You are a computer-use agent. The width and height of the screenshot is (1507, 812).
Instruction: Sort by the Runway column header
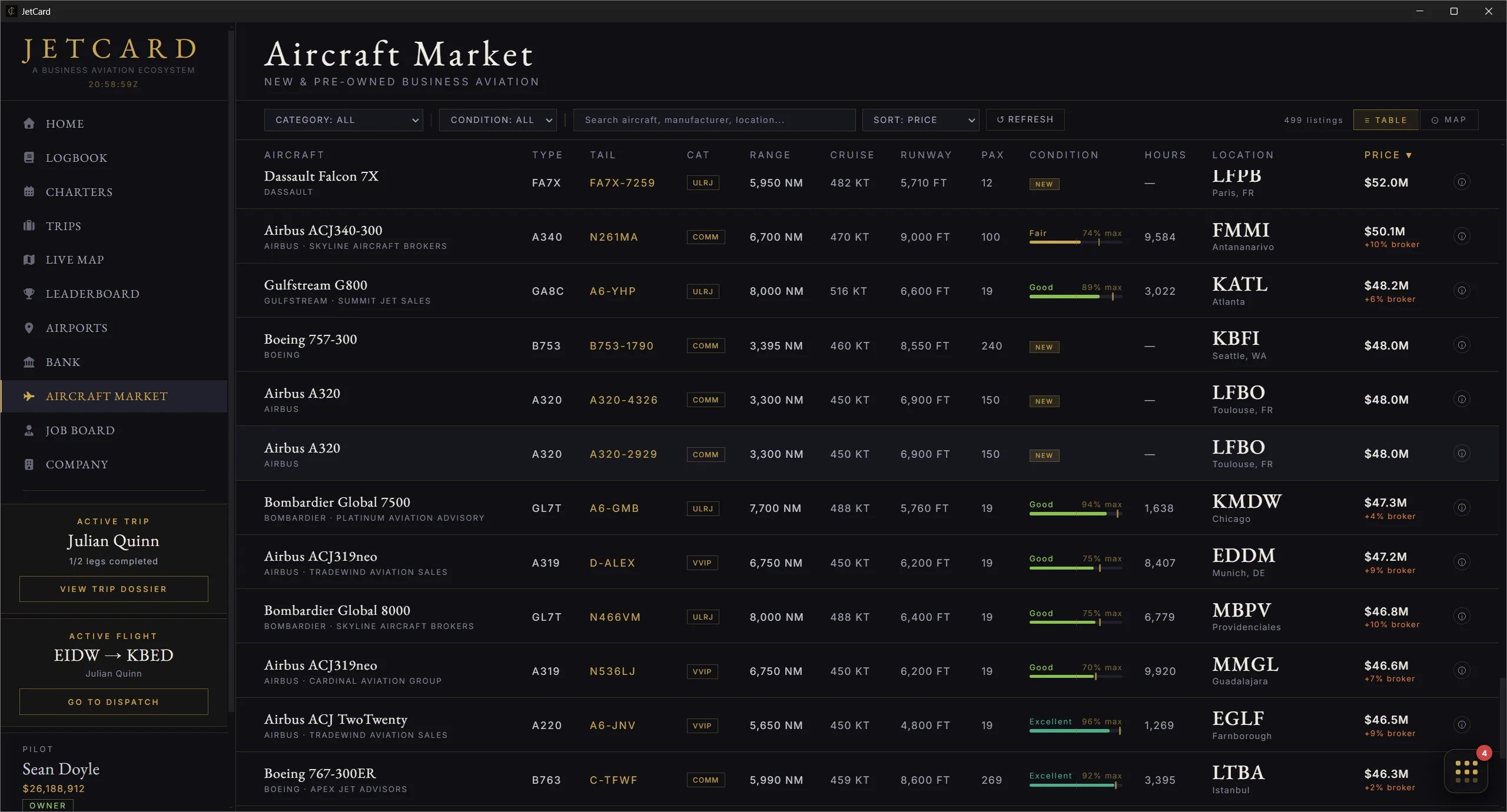point(926,155)
